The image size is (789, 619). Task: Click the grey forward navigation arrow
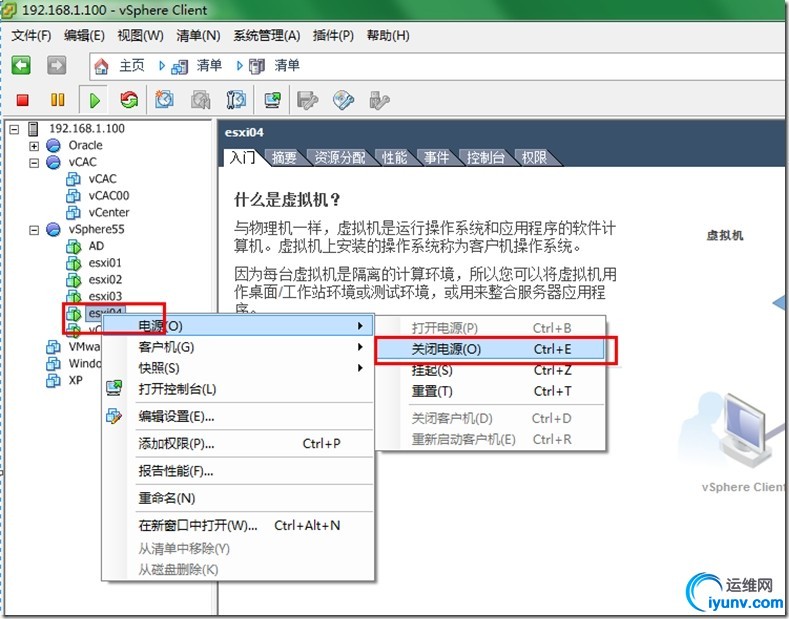[56, 65]
